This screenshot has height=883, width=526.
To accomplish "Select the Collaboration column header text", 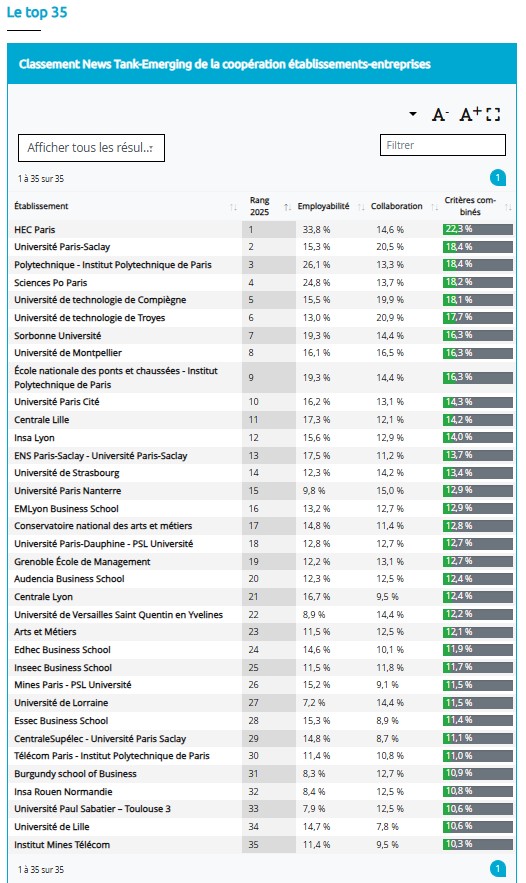I will tap(396, 206).
